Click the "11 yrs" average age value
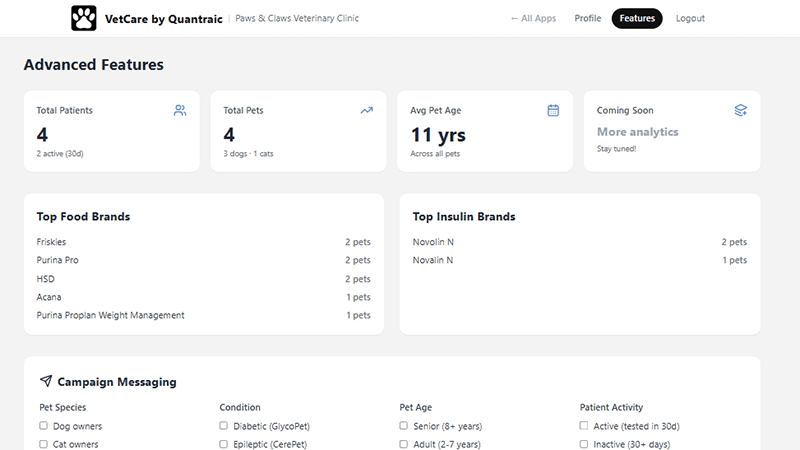 (x=438, y=135)
